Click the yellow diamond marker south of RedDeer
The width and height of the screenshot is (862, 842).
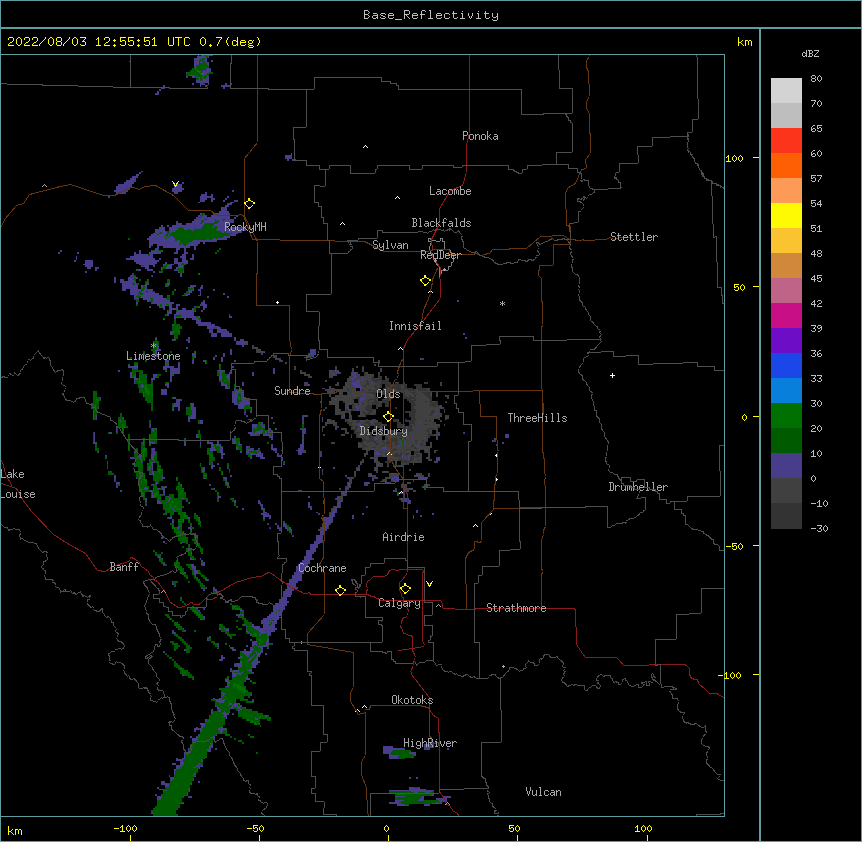tap(426, 280)
